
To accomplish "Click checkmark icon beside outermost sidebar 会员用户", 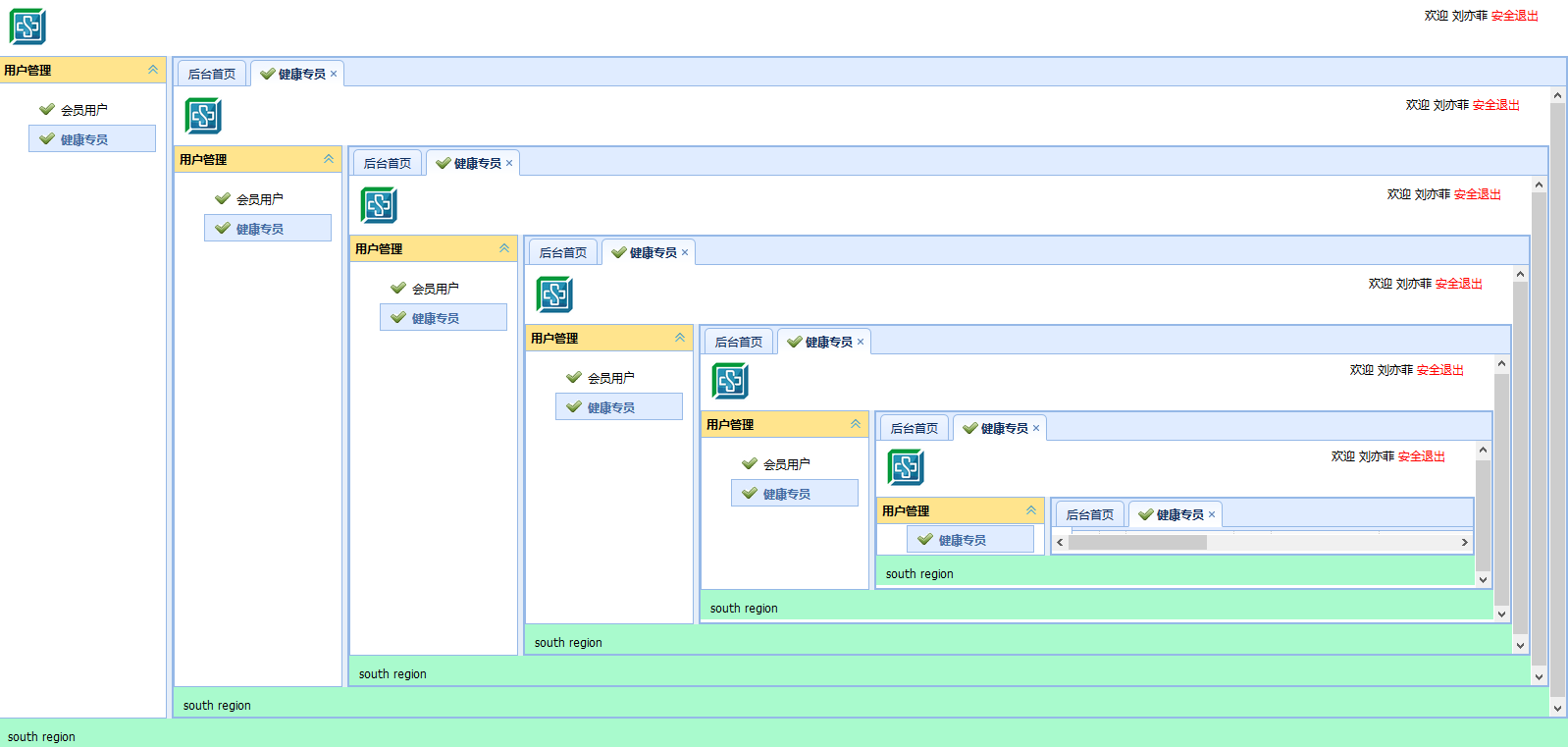I will pos(46,110).
